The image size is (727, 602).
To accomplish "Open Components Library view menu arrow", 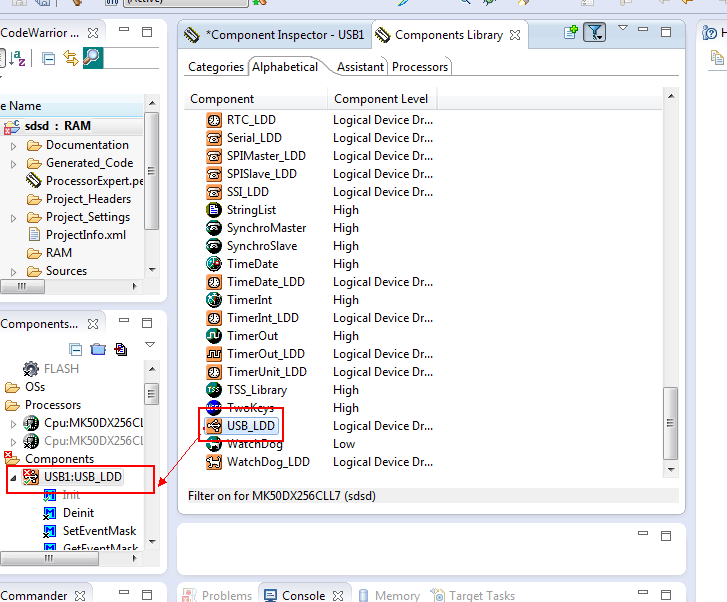I will pyautogui.click(x=623, y=28).
